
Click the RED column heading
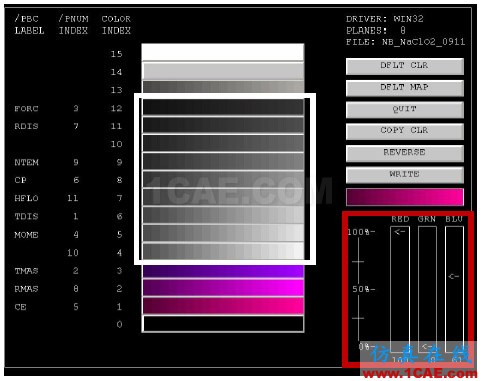click(400, 219)
